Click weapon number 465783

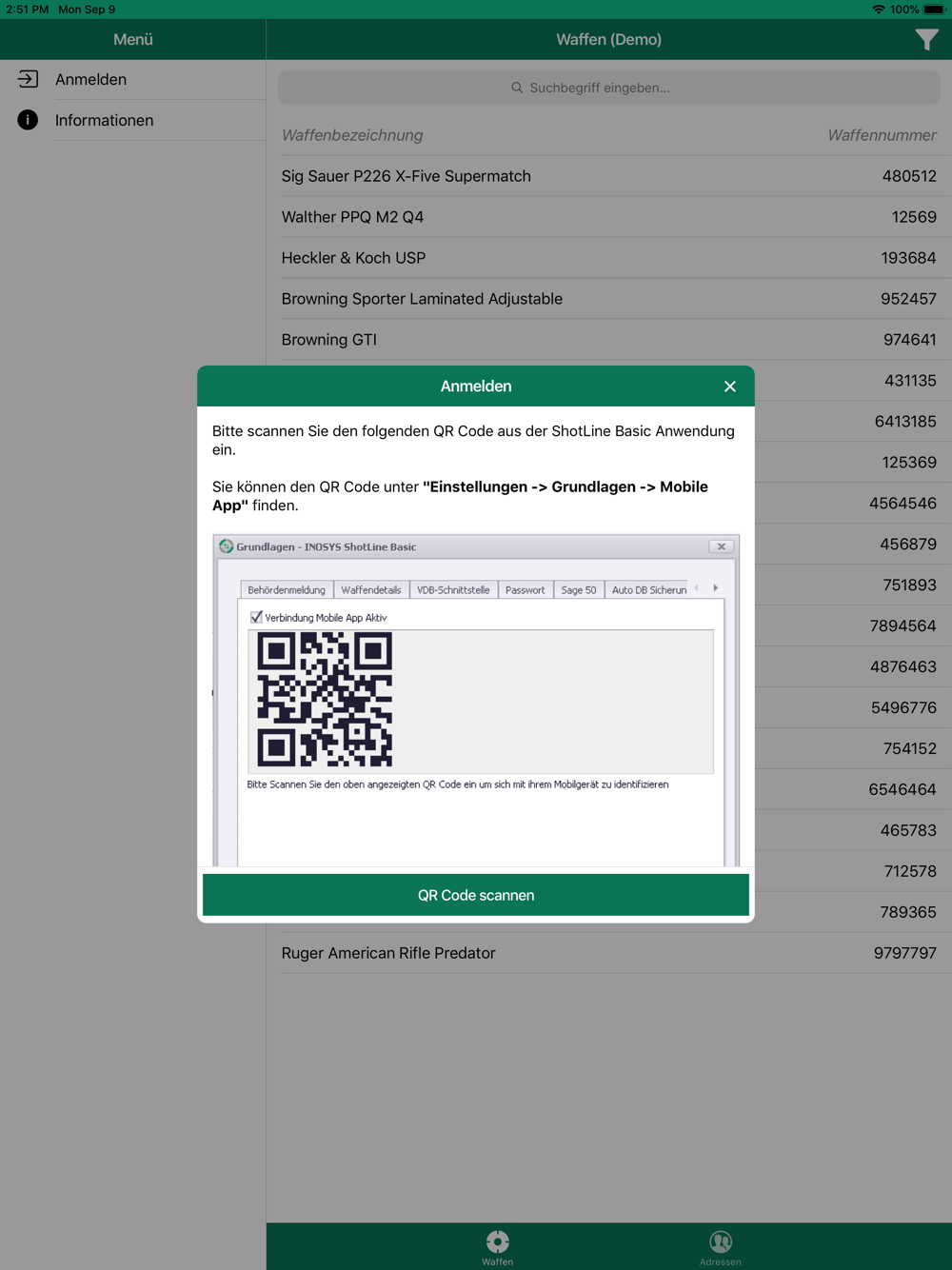908,831
